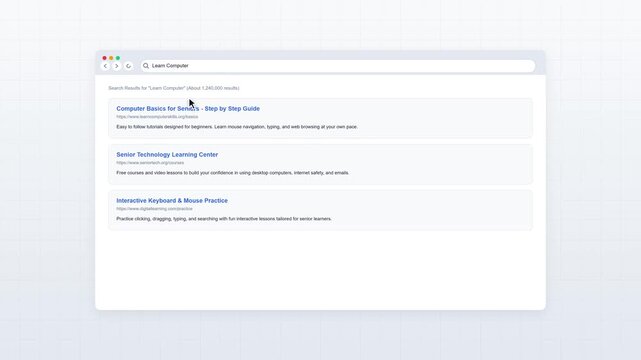Minimize the window with the yellow button

(x=111, y=58)
